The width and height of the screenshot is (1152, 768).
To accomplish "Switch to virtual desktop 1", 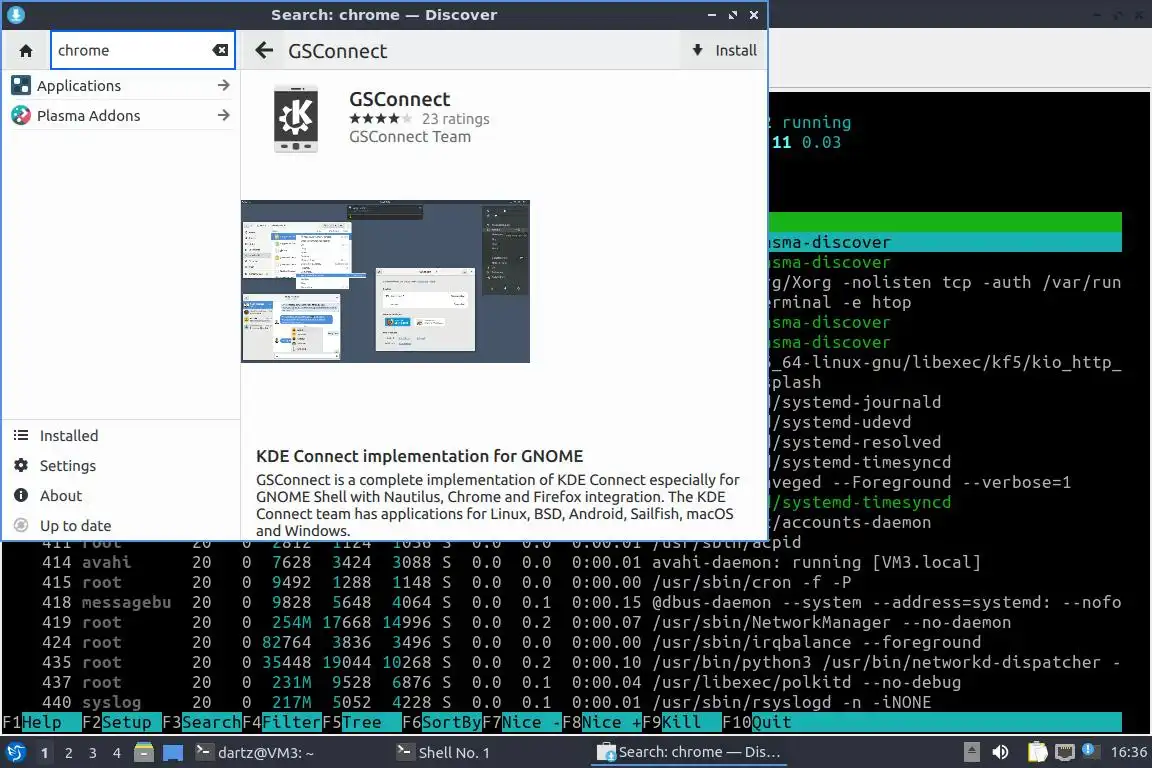I will (45, 753).
